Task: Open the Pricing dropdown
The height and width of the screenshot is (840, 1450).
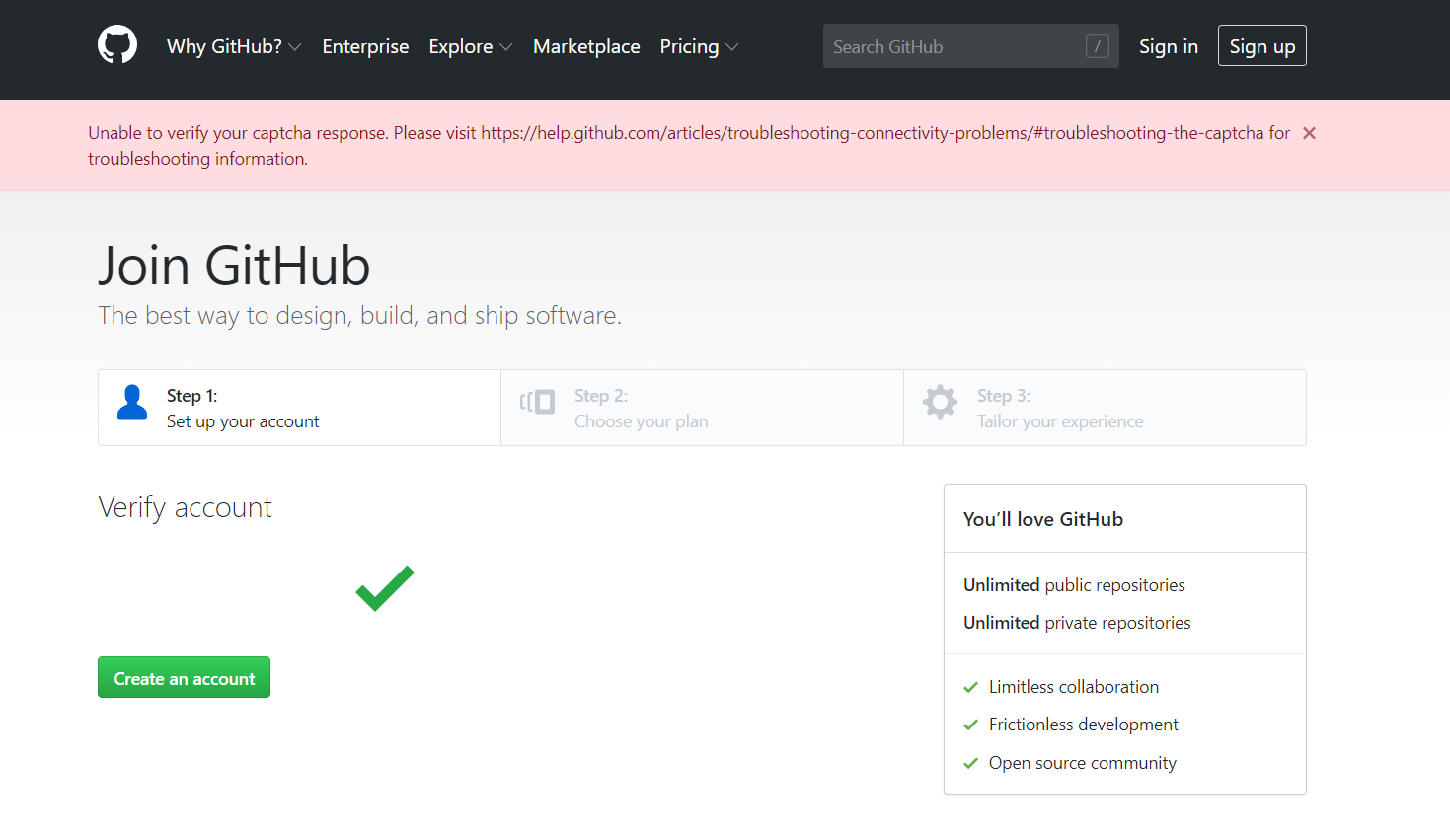Action: (699, 46)
